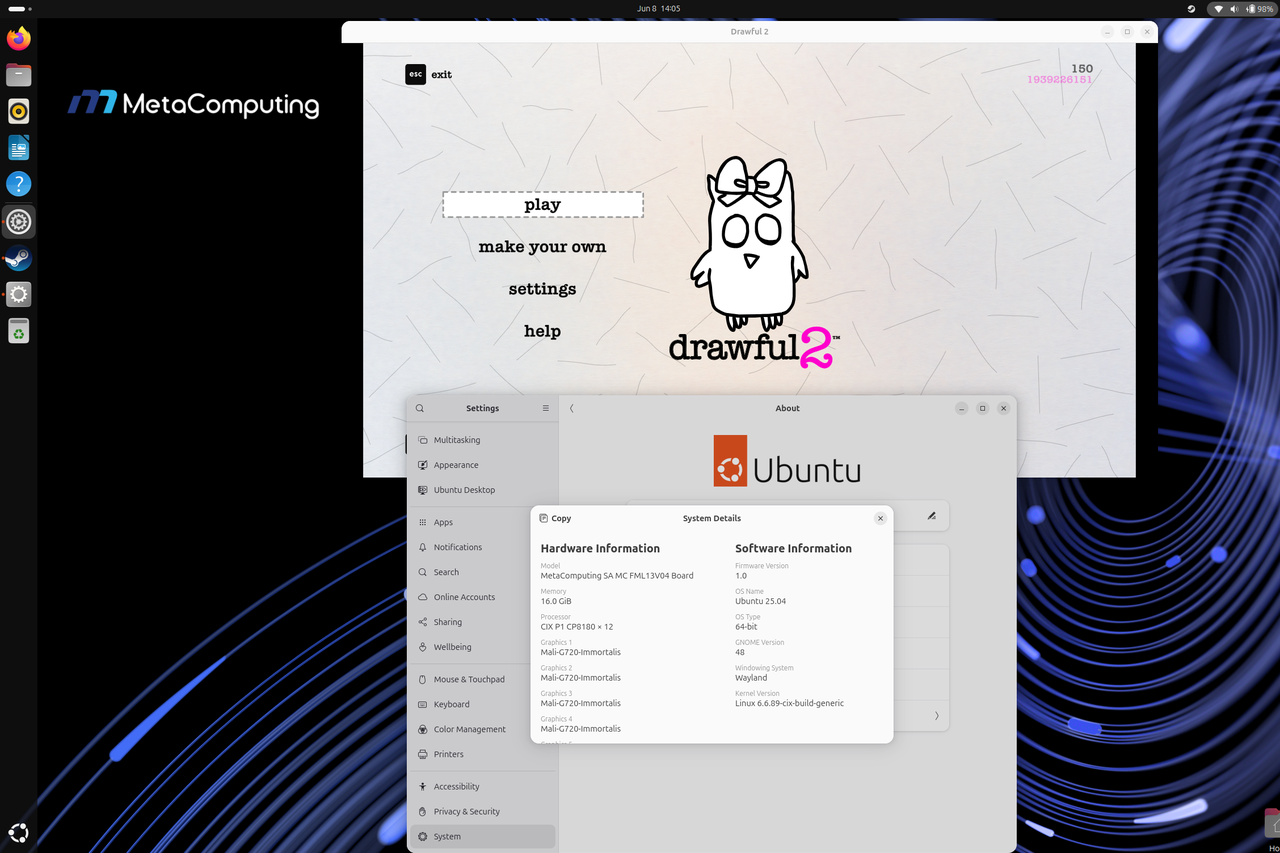
Task: Show all applications via Ubuntu logo button
Action: 18,832
